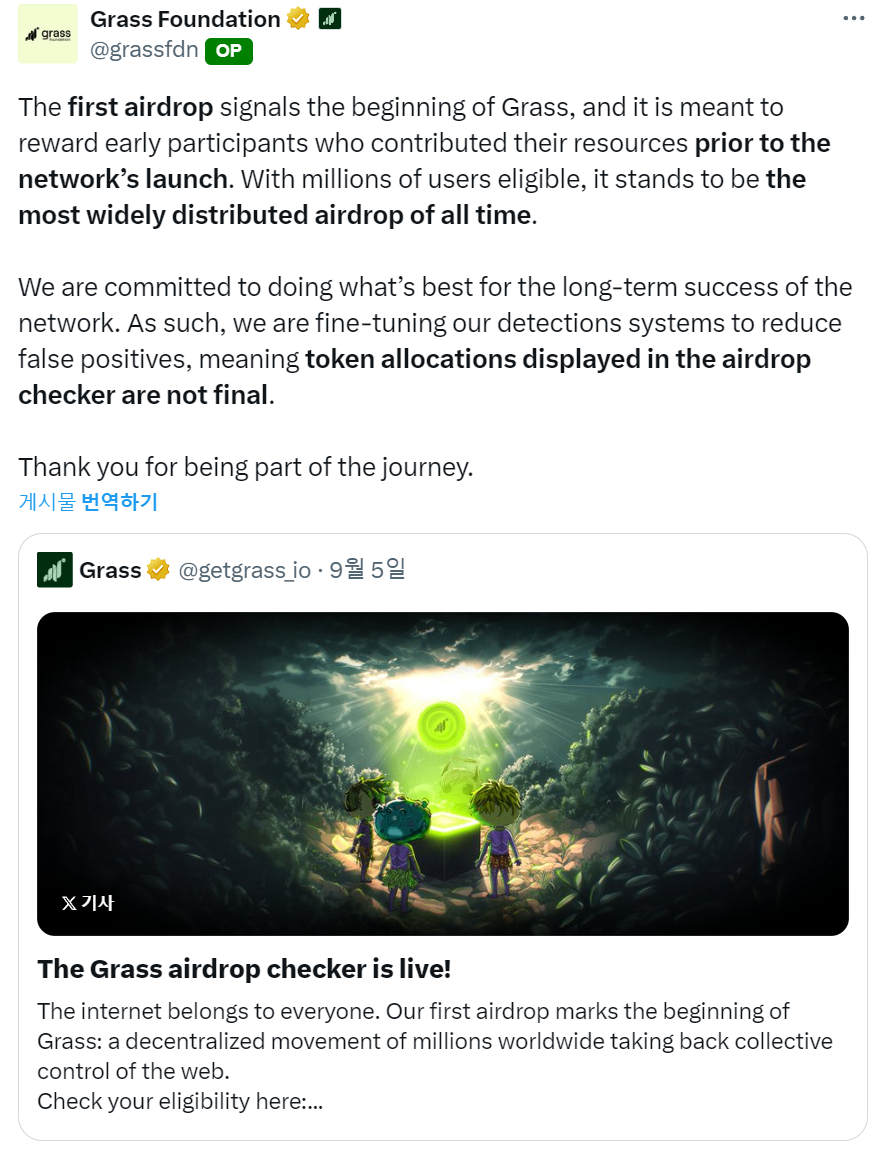
Task: Click the green affiliate badge beside Grass Foundation
Action: 330,19
